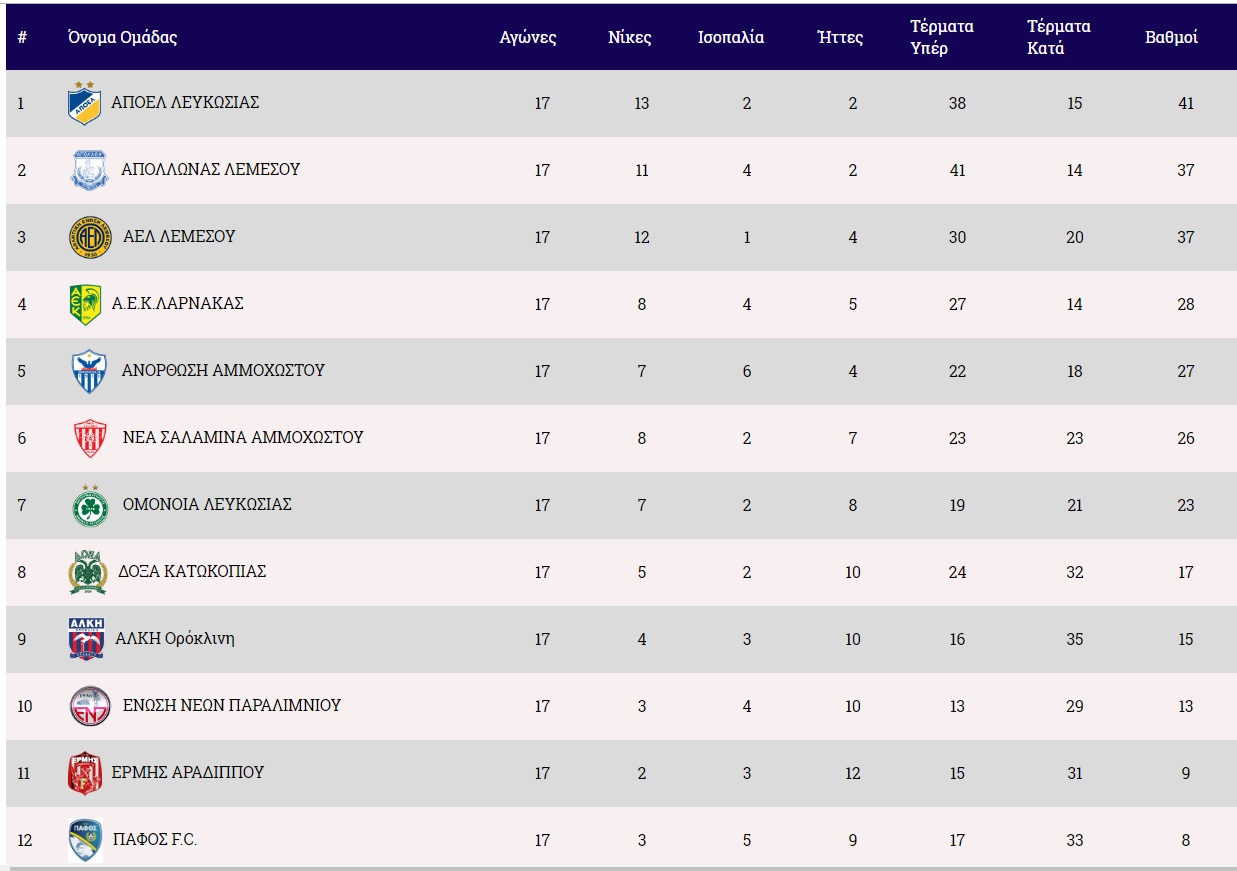This screenshot has height=871, width=1237.
Task: Click ΠΑΦΟΣ F.C.'s 8 points value
Action: [x=1186, y=840]
